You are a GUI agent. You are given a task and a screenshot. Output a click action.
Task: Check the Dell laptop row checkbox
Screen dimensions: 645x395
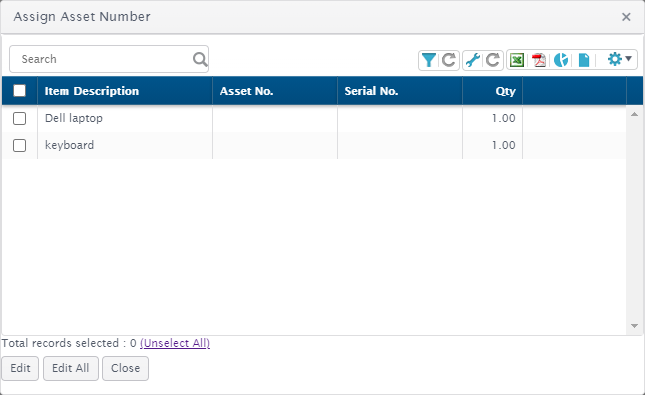[19, 118]
